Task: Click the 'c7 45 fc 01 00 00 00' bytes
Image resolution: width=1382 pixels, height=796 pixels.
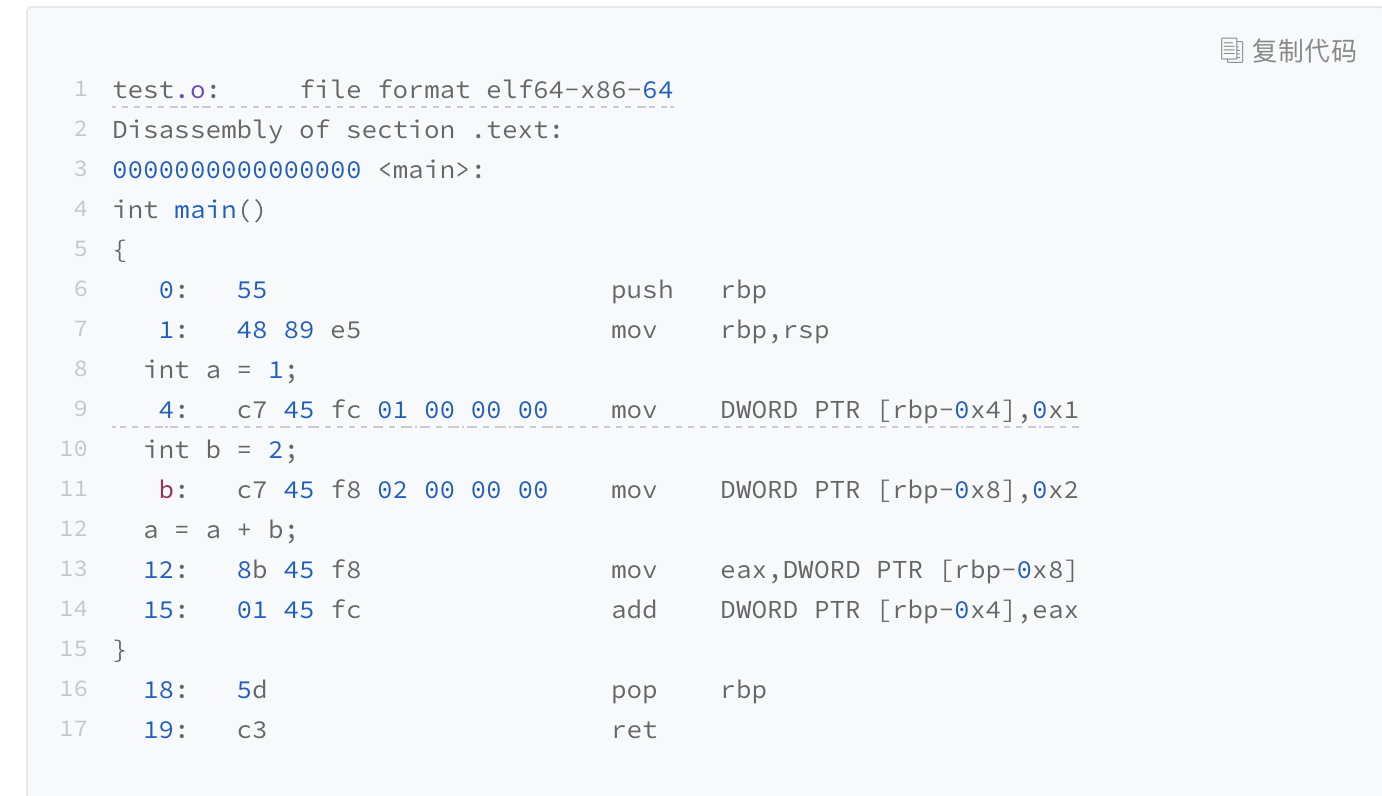Action: coord(392,410)
